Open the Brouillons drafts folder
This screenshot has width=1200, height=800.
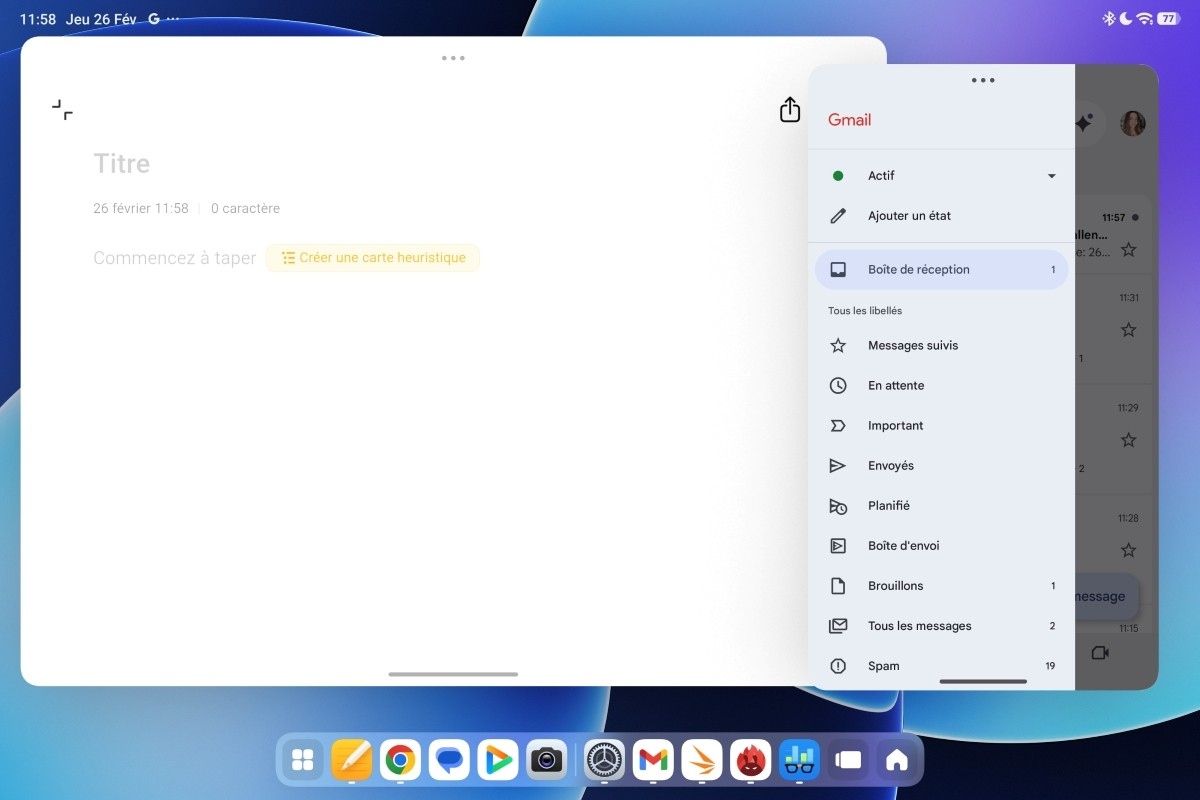[x=895, y=585]
